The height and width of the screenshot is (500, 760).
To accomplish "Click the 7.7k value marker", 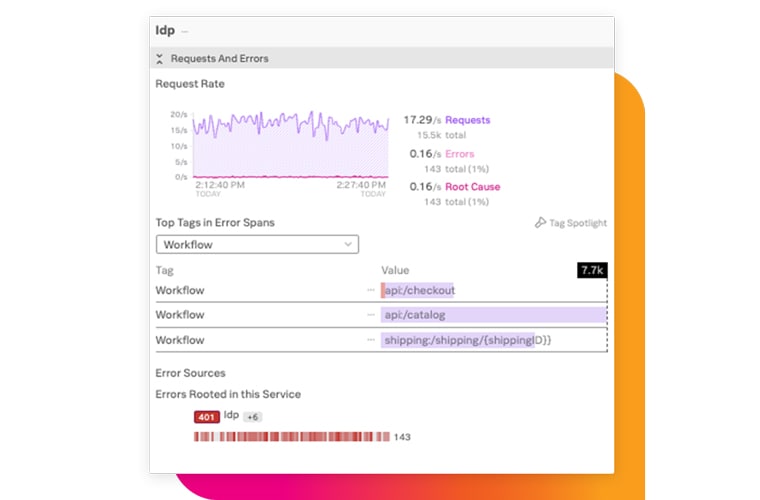I will pos(592,270).
